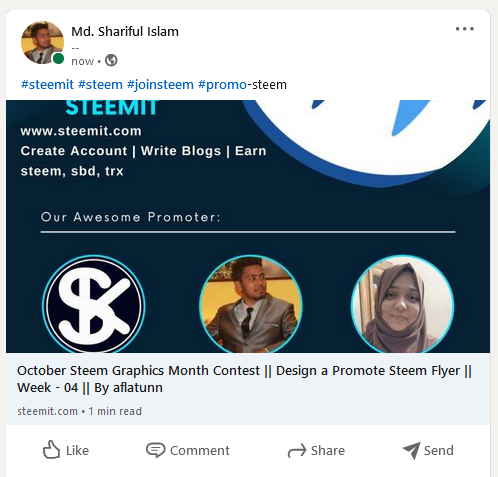The image size is (498, 477).
Task: Click the steemit.com source label
Action: coord(47,411)
